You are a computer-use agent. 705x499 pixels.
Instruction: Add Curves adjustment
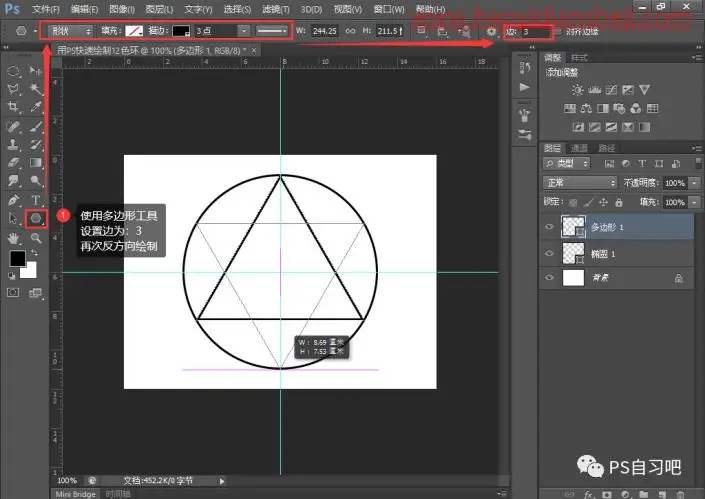point(611,90)
